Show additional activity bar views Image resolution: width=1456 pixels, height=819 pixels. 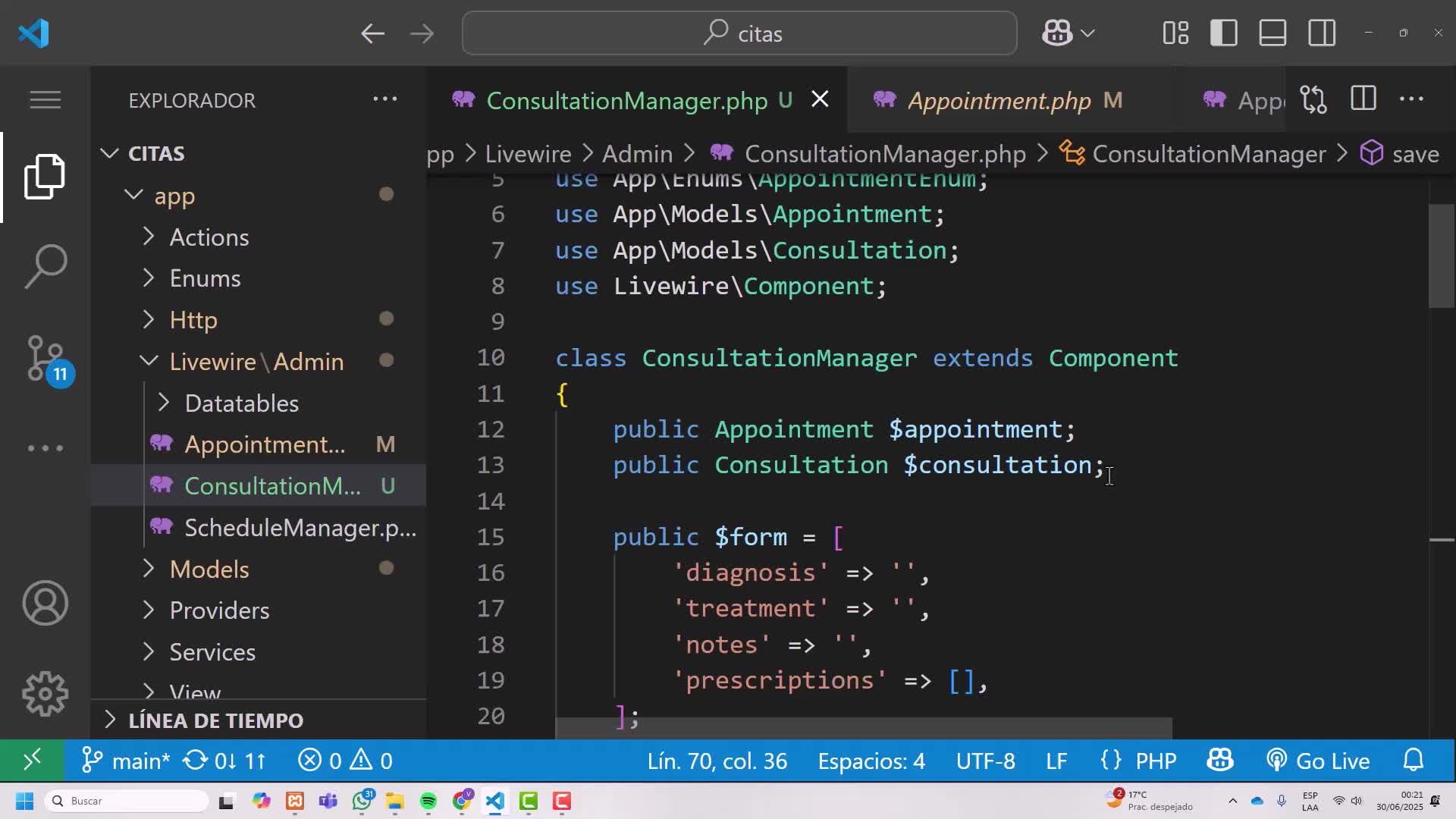(45, 448)
